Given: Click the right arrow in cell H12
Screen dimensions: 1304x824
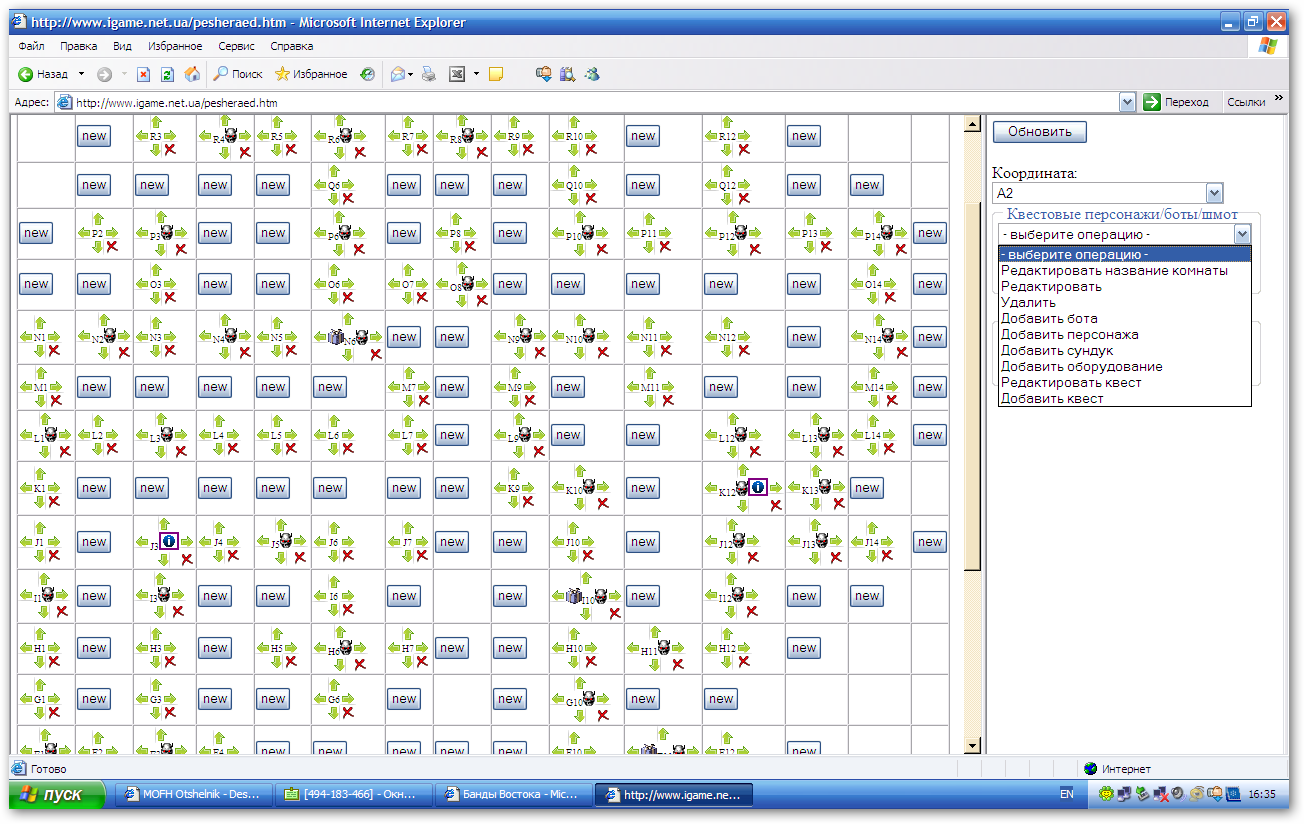Looking at the screenshot, I should point(742,648).
